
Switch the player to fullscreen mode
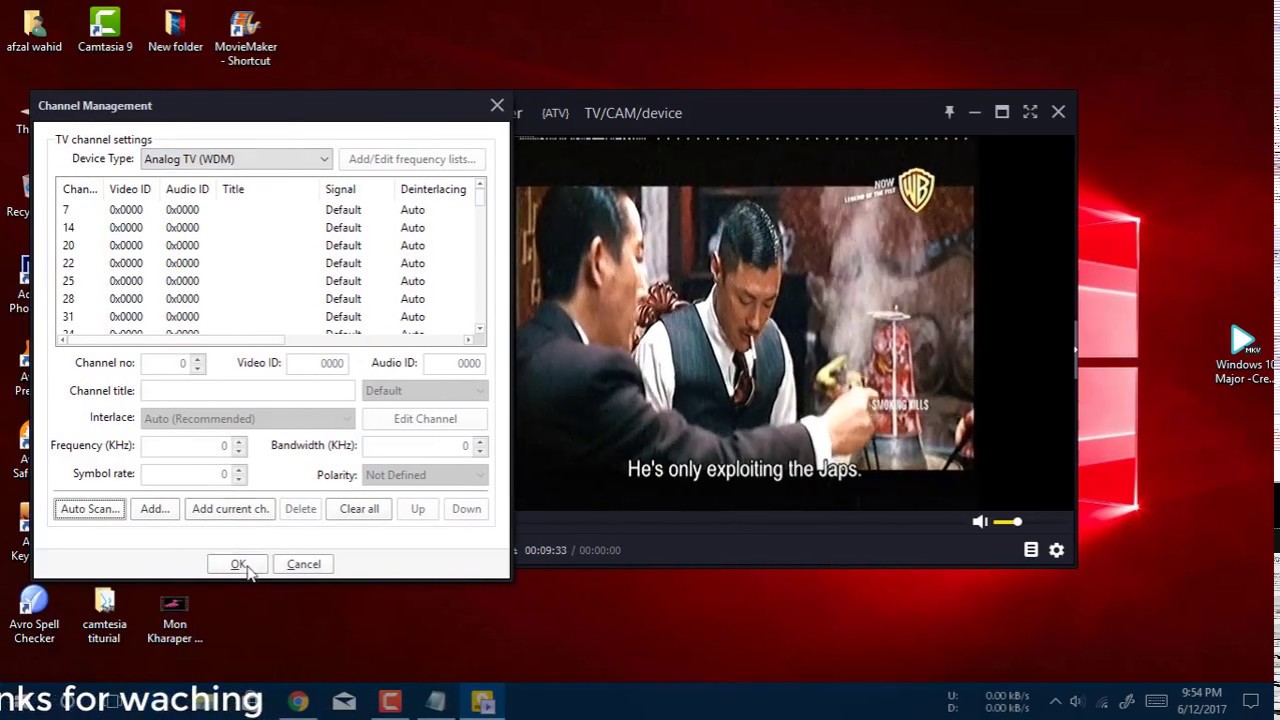coord(1030,112)
